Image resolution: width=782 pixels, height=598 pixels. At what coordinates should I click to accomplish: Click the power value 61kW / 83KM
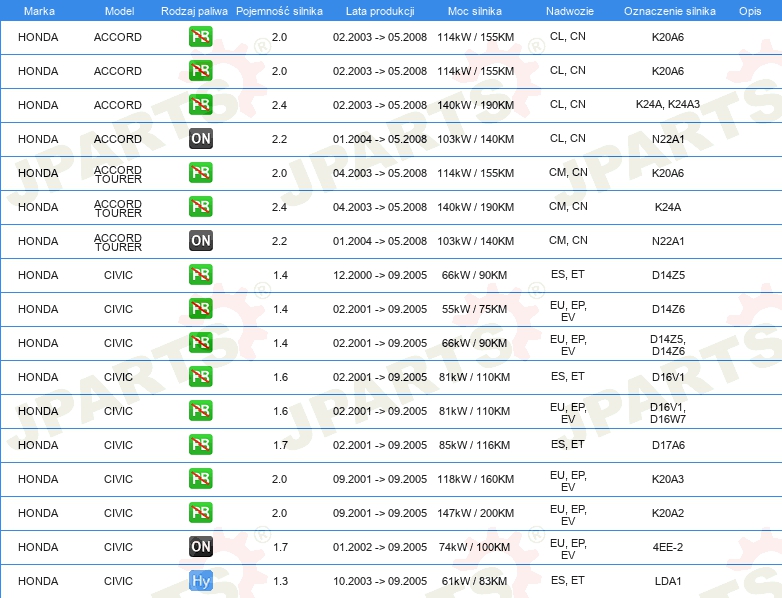click(474, 581)
